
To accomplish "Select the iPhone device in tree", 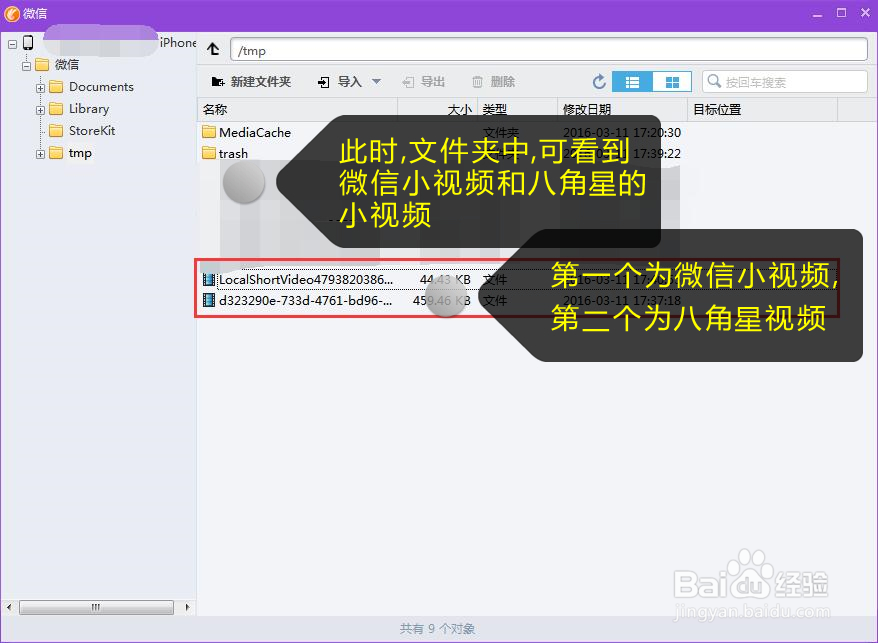I will pyautogui.click(x=178, y=43).
